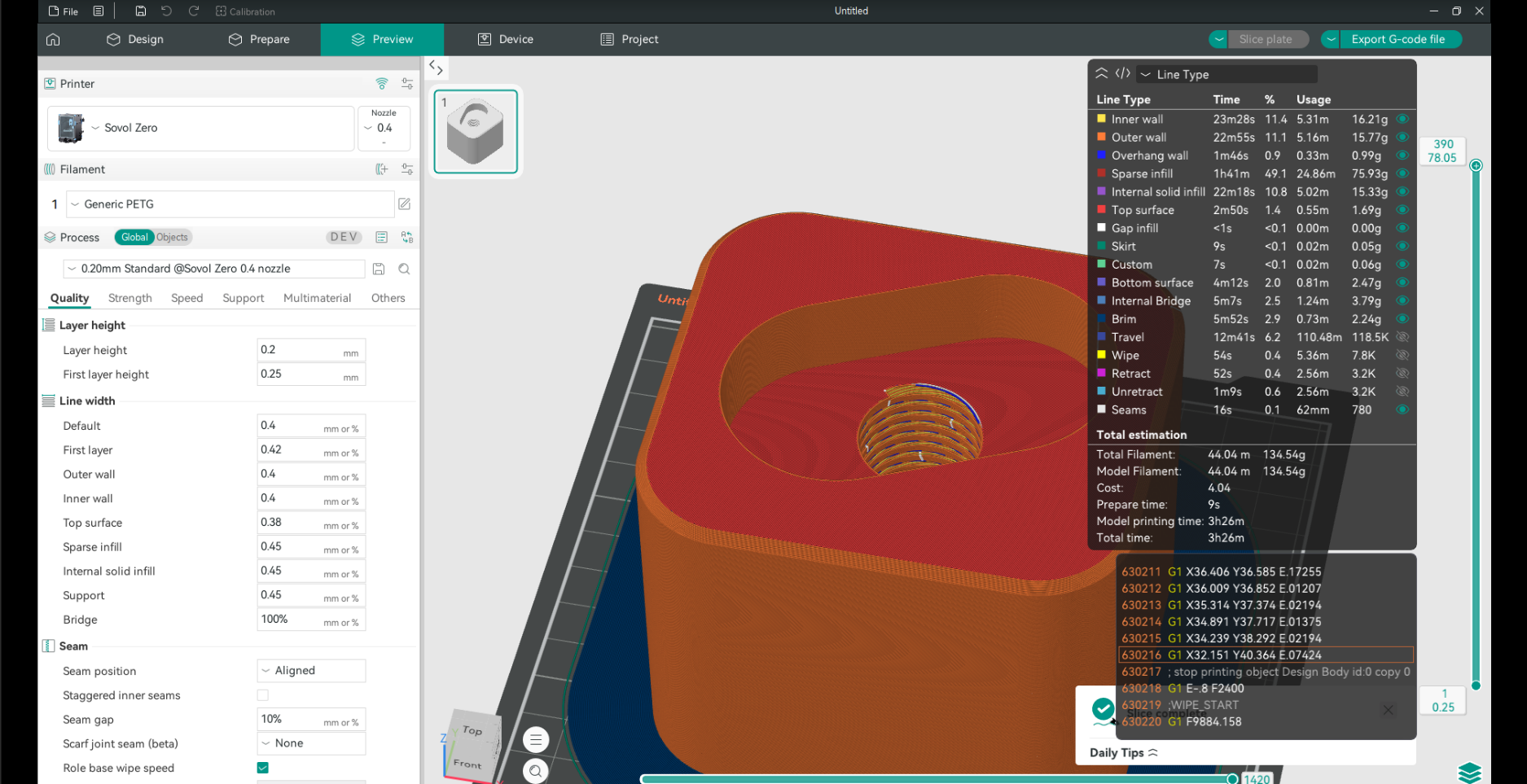The height and width of the screenshot is (784, 1527).
Task: Click the add filament icon
Action: [381, 169]
